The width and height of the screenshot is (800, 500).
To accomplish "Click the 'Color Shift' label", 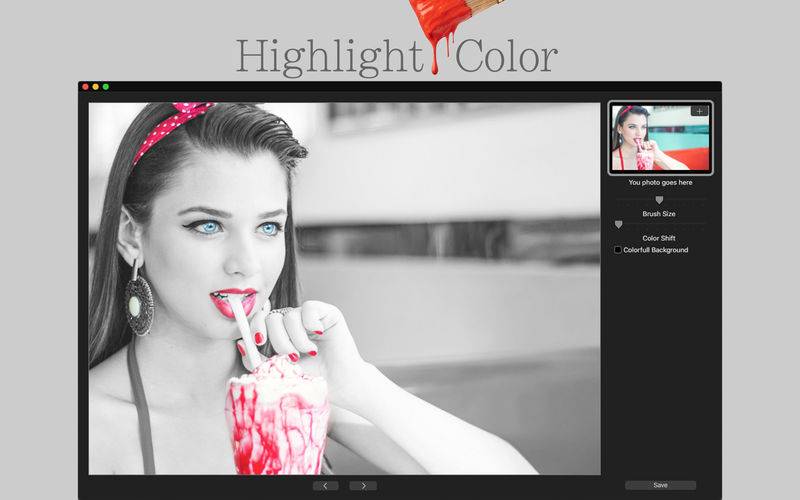I will (659, 238).
